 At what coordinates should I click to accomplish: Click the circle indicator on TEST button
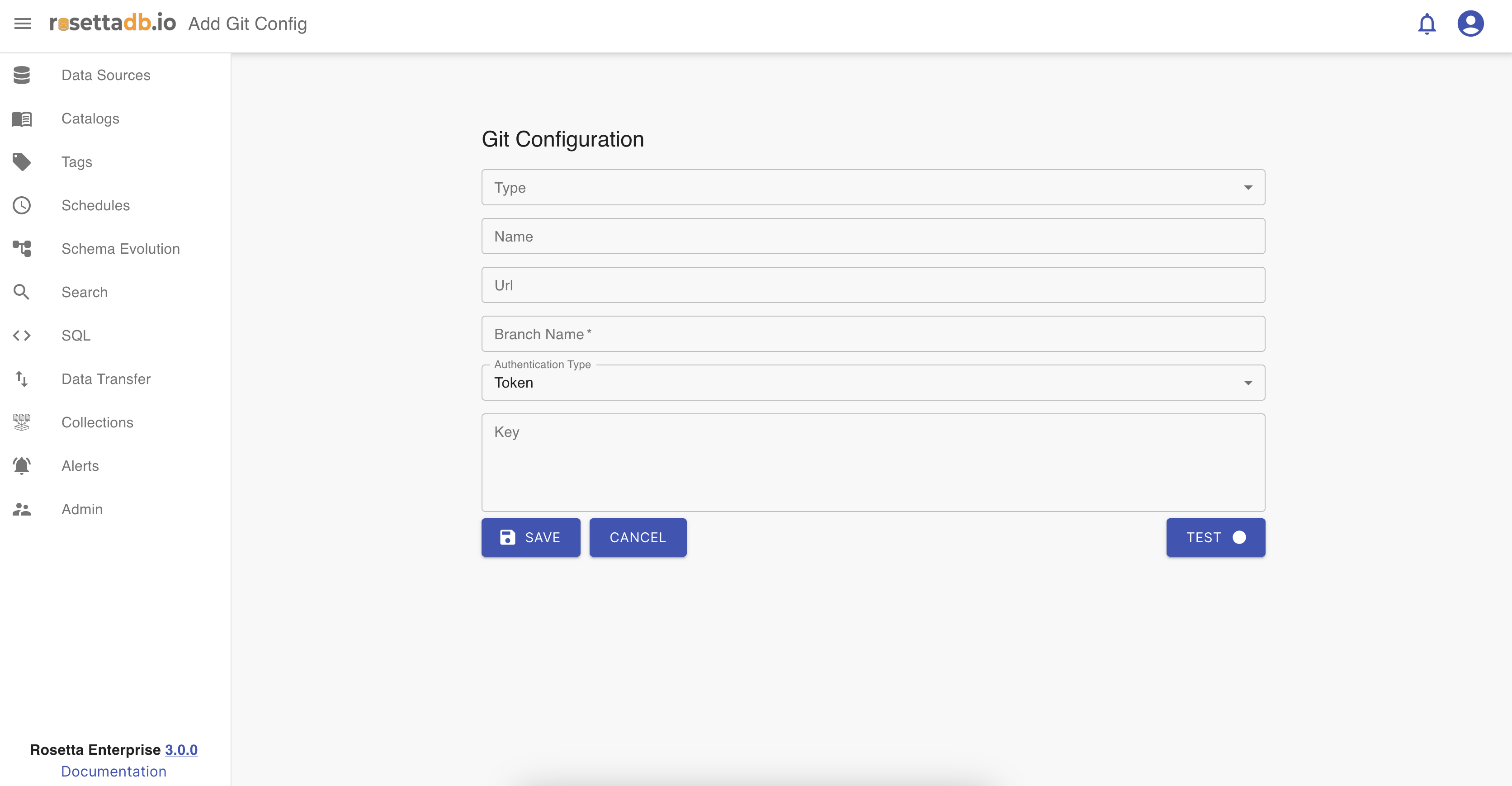coord(1239,538)
